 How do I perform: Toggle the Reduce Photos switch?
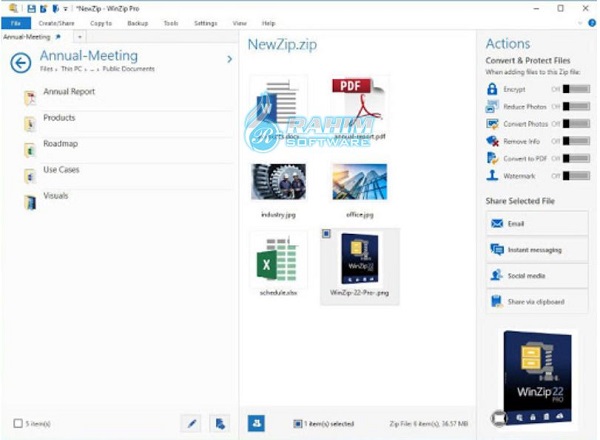click(576, 106)
